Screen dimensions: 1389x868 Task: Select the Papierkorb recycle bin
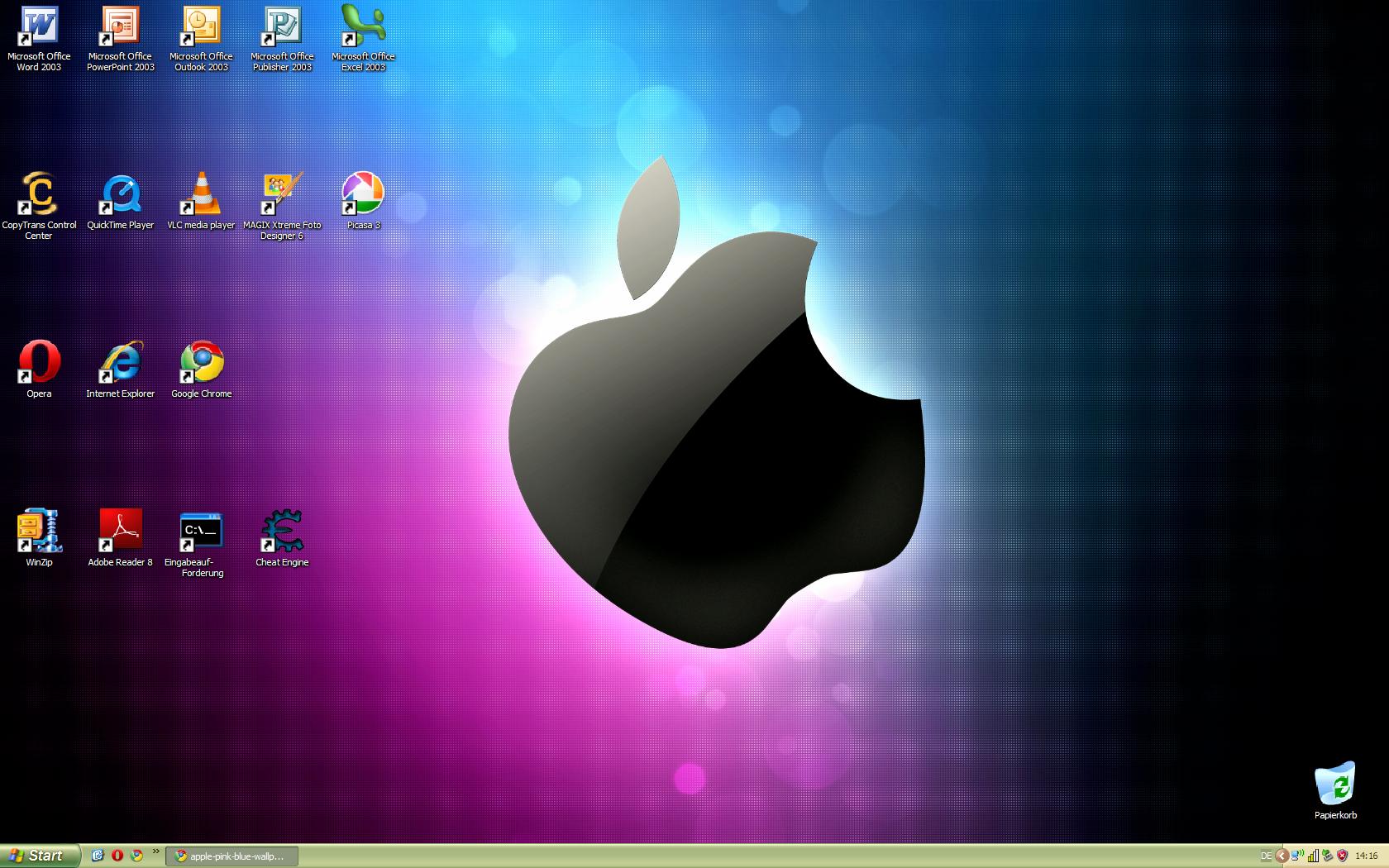[1335, 791]
